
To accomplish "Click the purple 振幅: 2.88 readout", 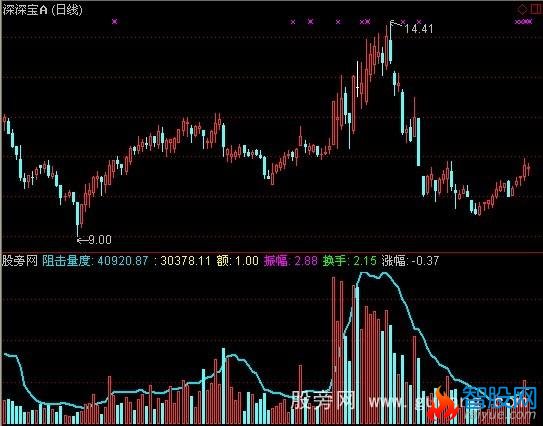I will 291,260.
